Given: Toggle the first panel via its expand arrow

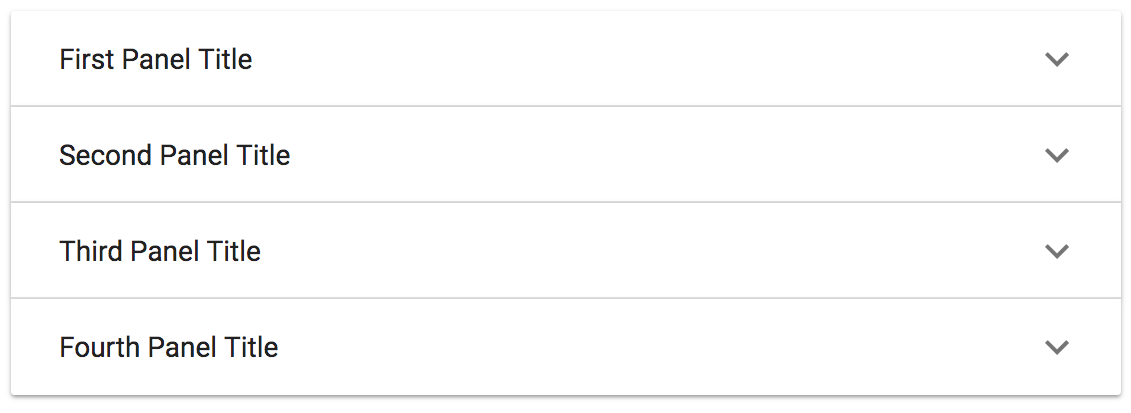Looking at the screenshot, I should click(x=1057, y=60).
